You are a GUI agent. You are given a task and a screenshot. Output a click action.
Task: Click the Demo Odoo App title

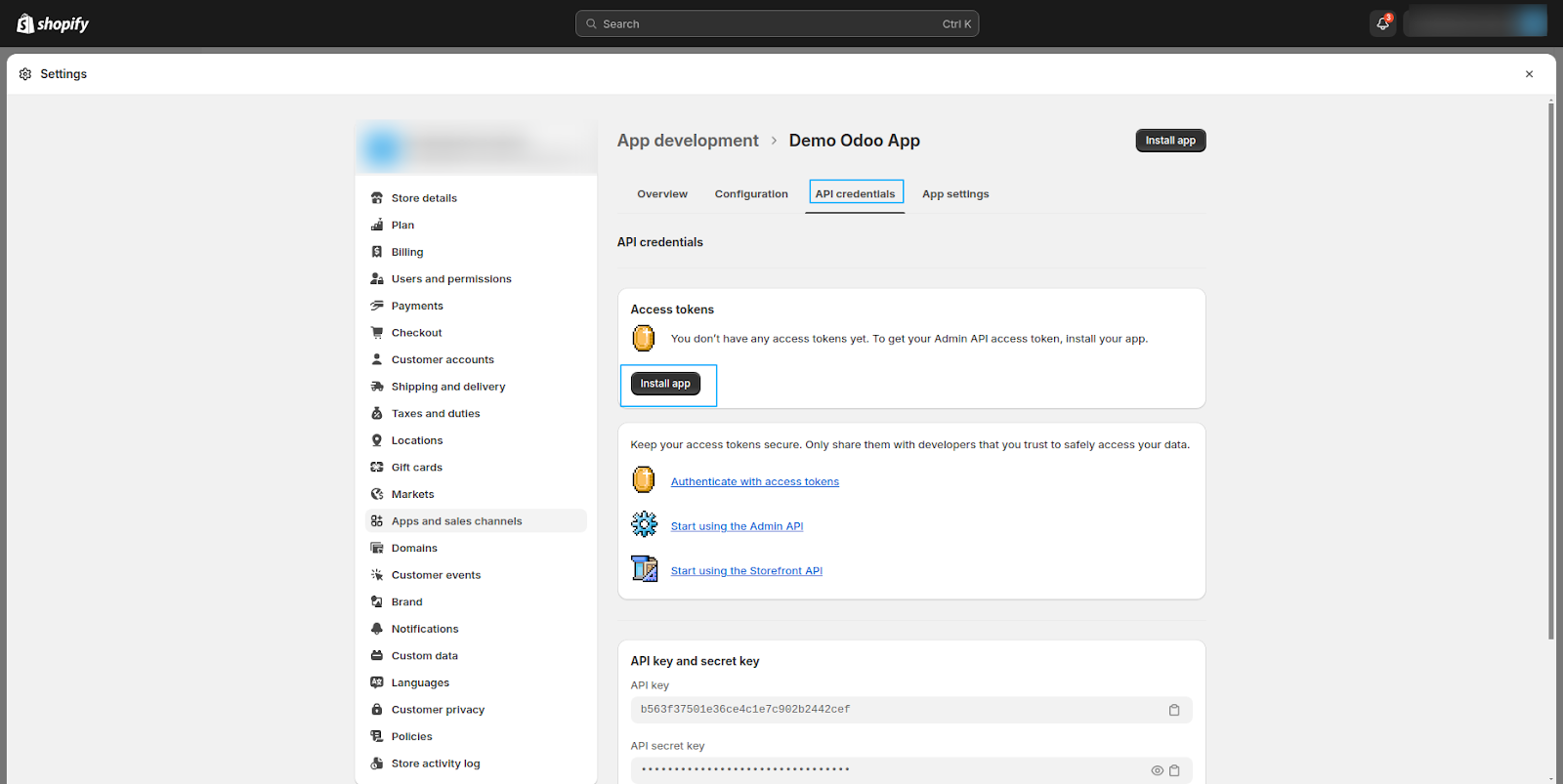(x=855, y=141)
